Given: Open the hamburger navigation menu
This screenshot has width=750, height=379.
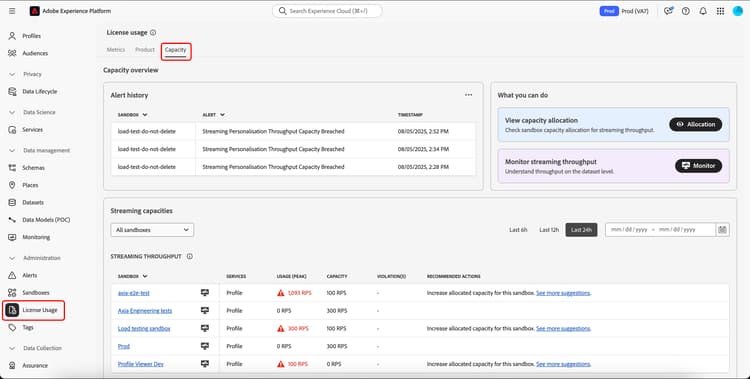Looking at the screenshot, I should pos(12,11).
